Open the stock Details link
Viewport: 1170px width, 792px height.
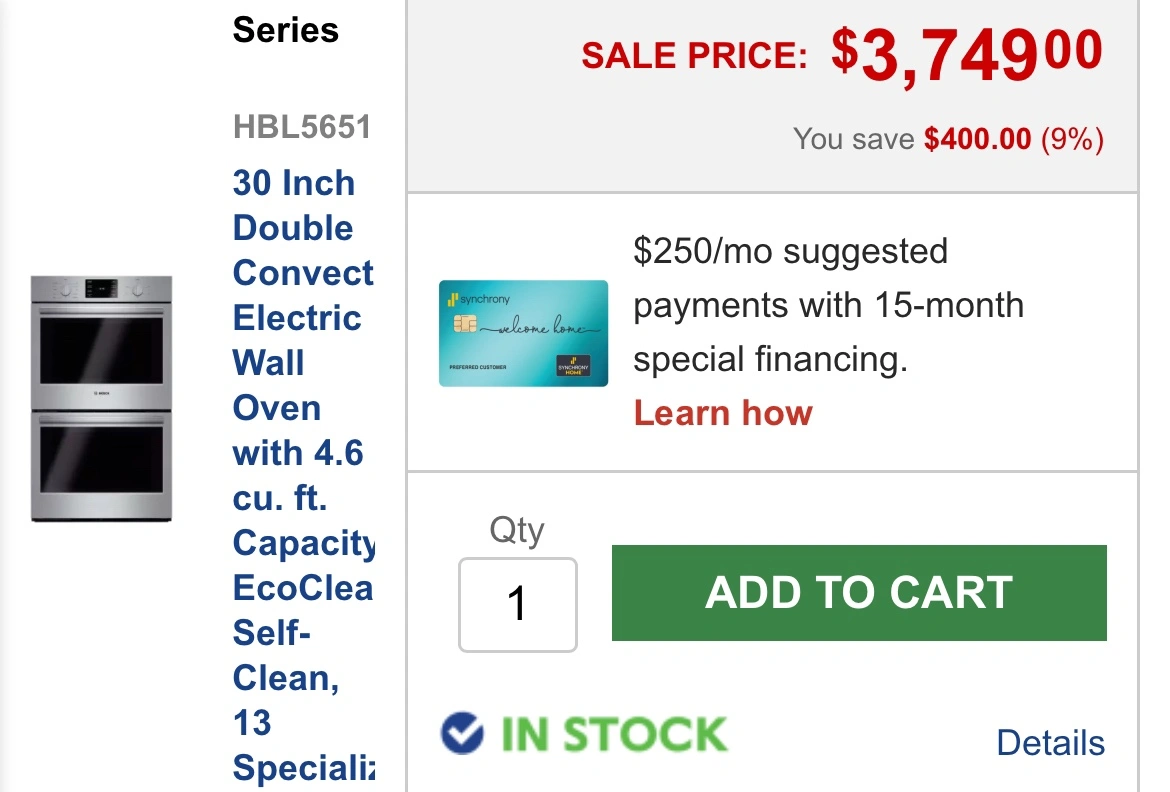click(1050, 743)
